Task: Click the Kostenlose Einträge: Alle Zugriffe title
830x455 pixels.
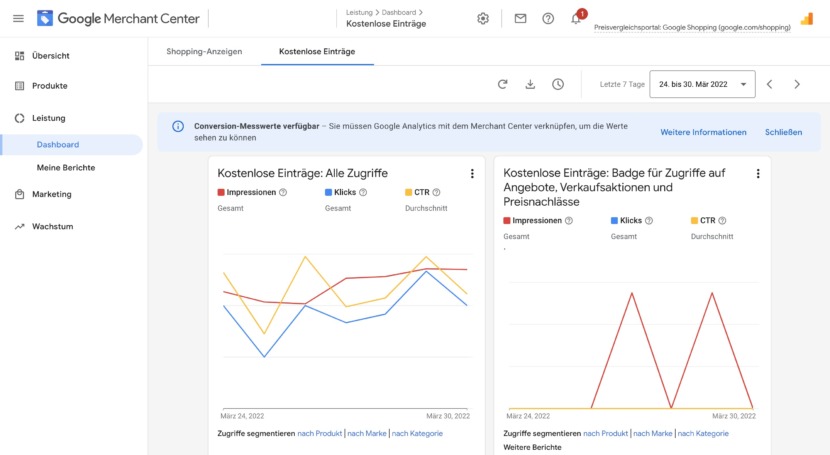Action: pyautogui.click(x=302, y=174)
